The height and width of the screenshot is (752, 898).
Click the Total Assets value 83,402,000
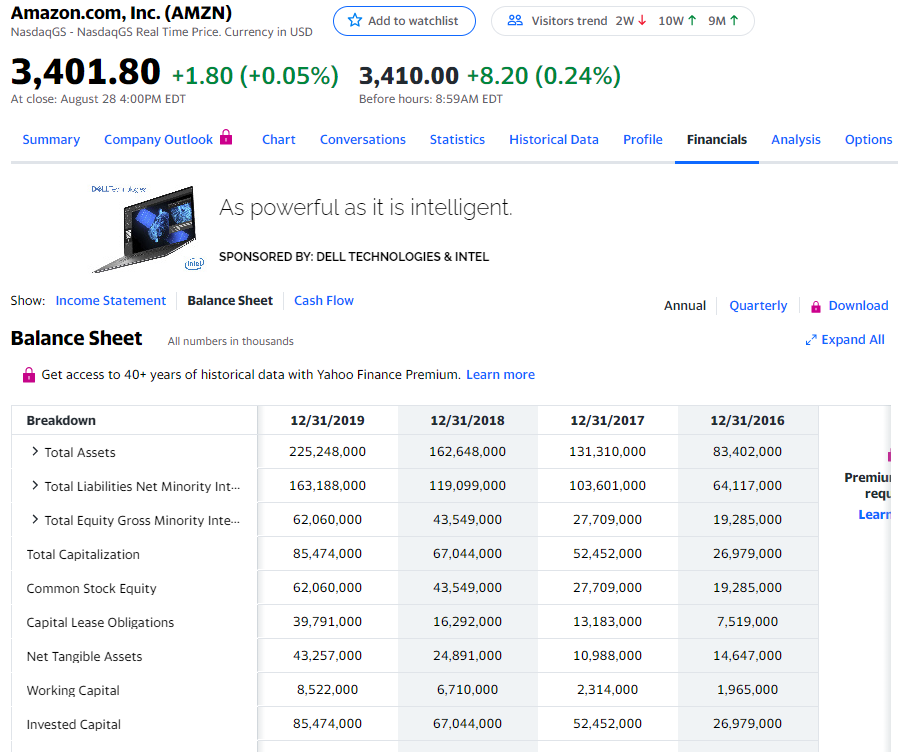747,451
